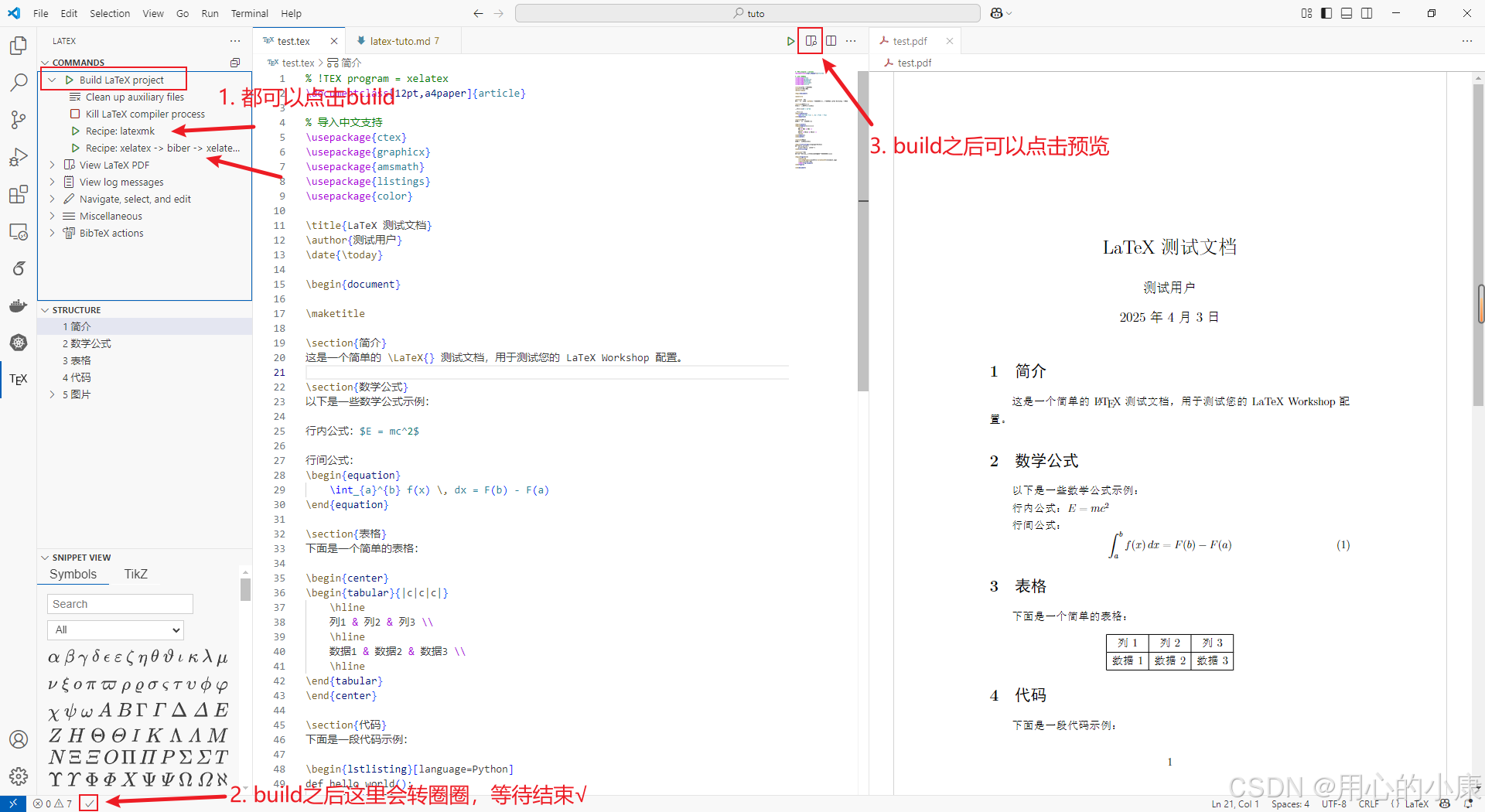The width and height of the screenshot is (1485, 812).
Task: Click the LaTeX language mode indicator
Action: pos(1417,803)
